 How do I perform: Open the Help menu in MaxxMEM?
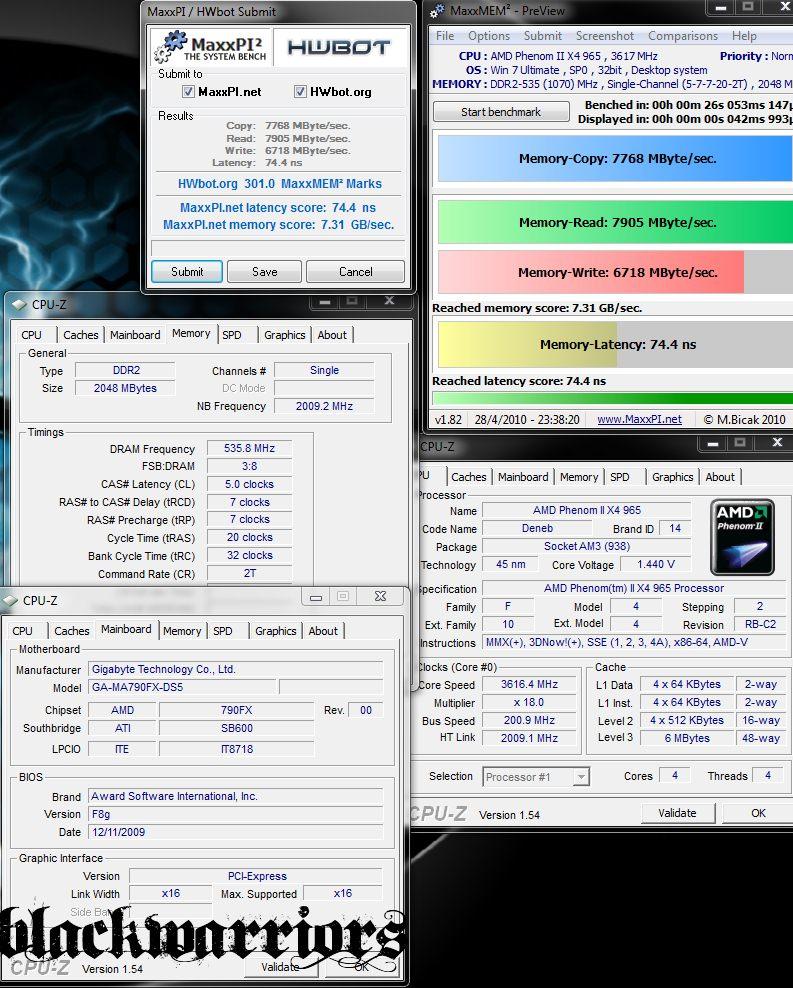click(x=744, y=36)
